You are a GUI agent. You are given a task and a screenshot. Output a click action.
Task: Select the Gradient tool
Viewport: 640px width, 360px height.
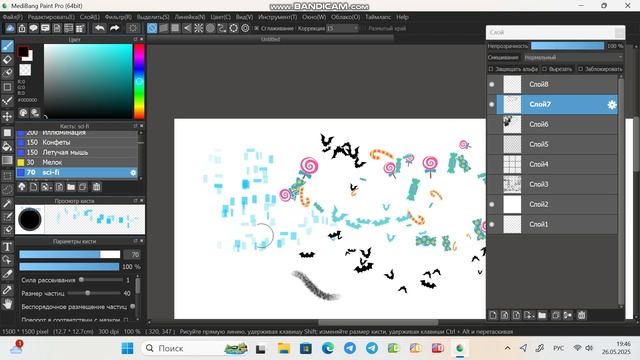[7, 160]
